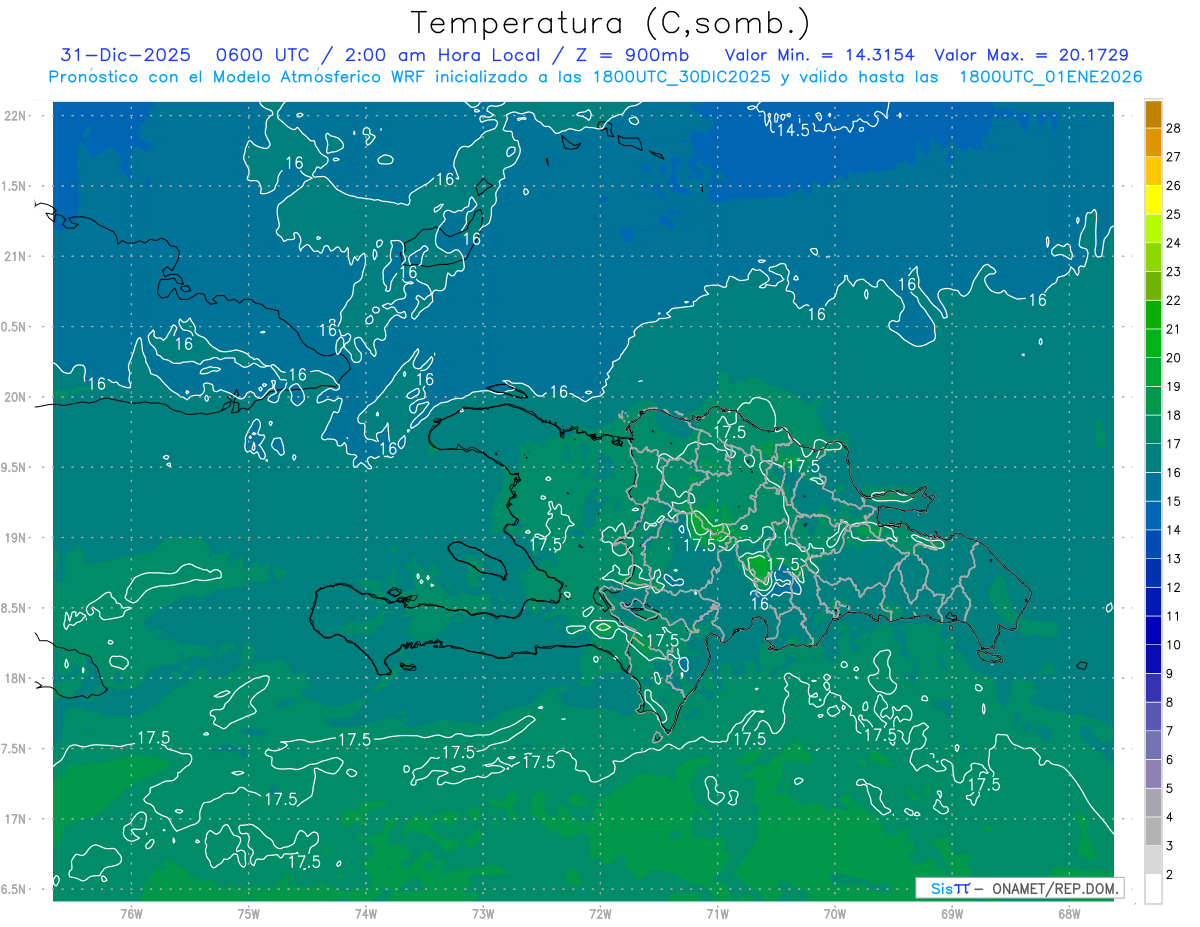The height and width of the screenshot is (927, 1200).
Task: Click the '73W' longitude axis label
Action: pos(483,914)
